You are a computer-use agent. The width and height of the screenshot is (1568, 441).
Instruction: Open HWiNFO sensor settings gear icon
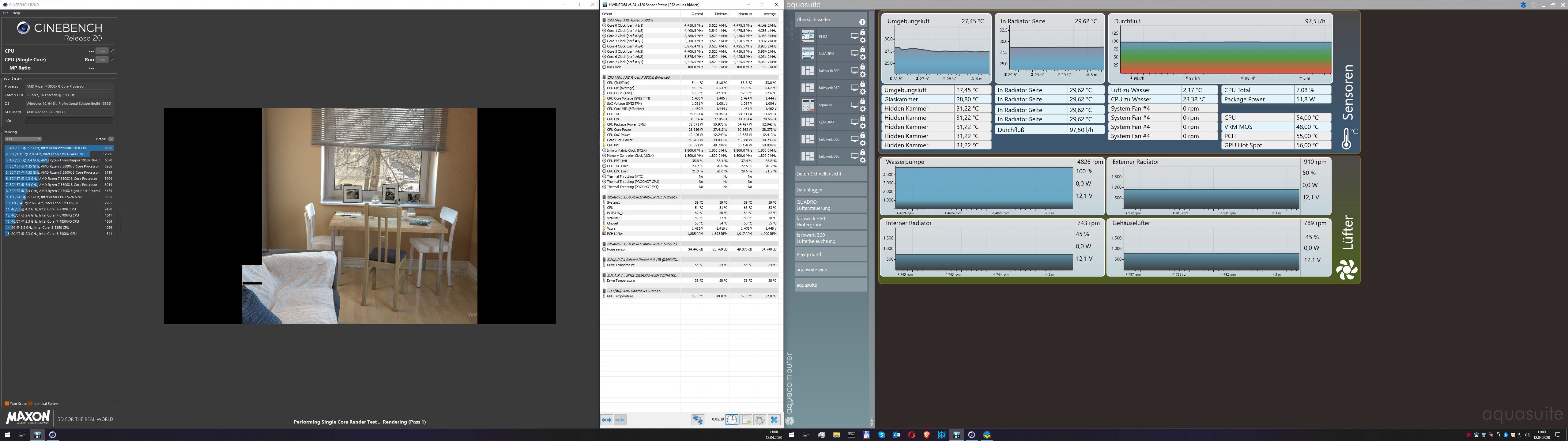tap(759, 420)
